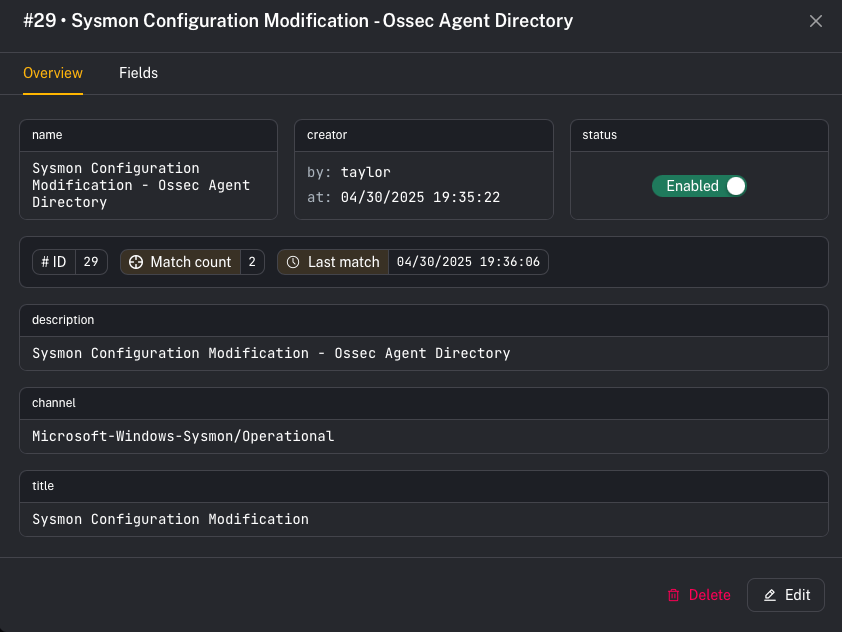Select the Overview tab
Viewport: 842px width, 632px height.
coord(53,73)
